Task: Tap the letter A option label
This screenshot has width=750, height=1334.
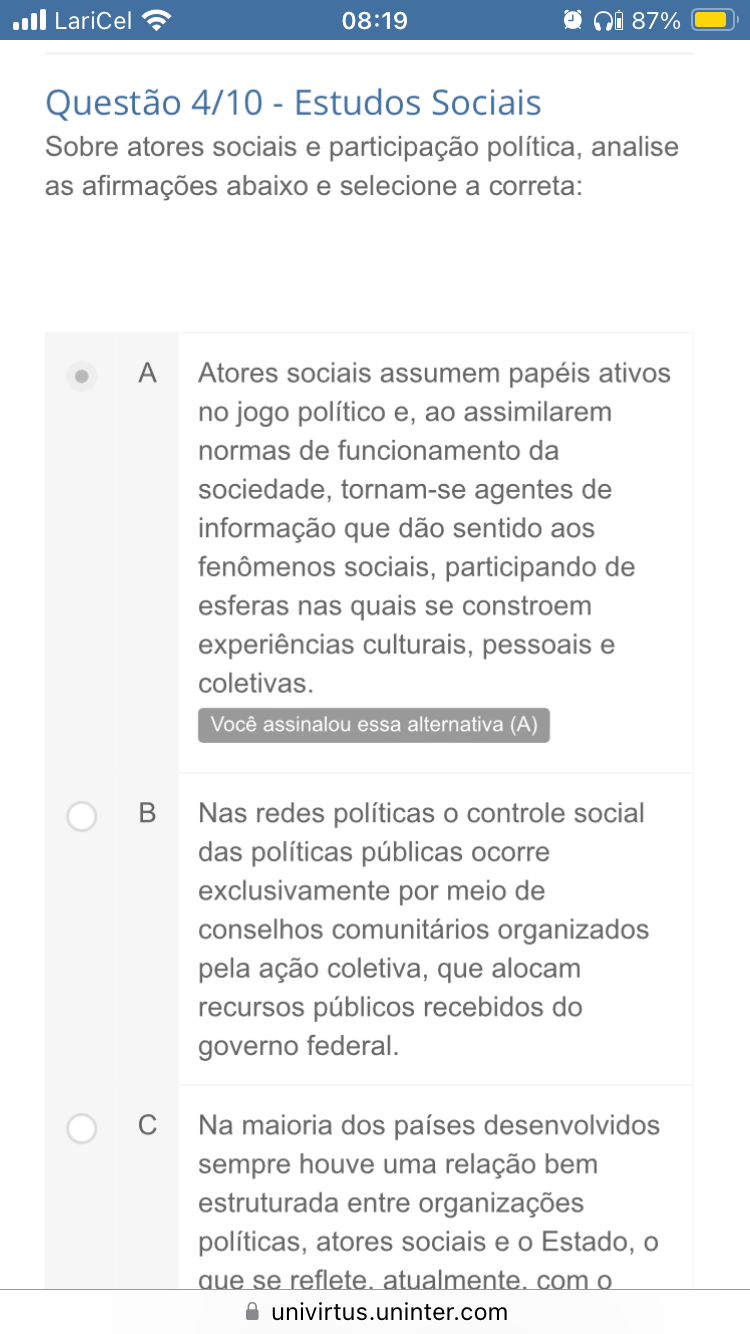Action: (x=148, y=374)
